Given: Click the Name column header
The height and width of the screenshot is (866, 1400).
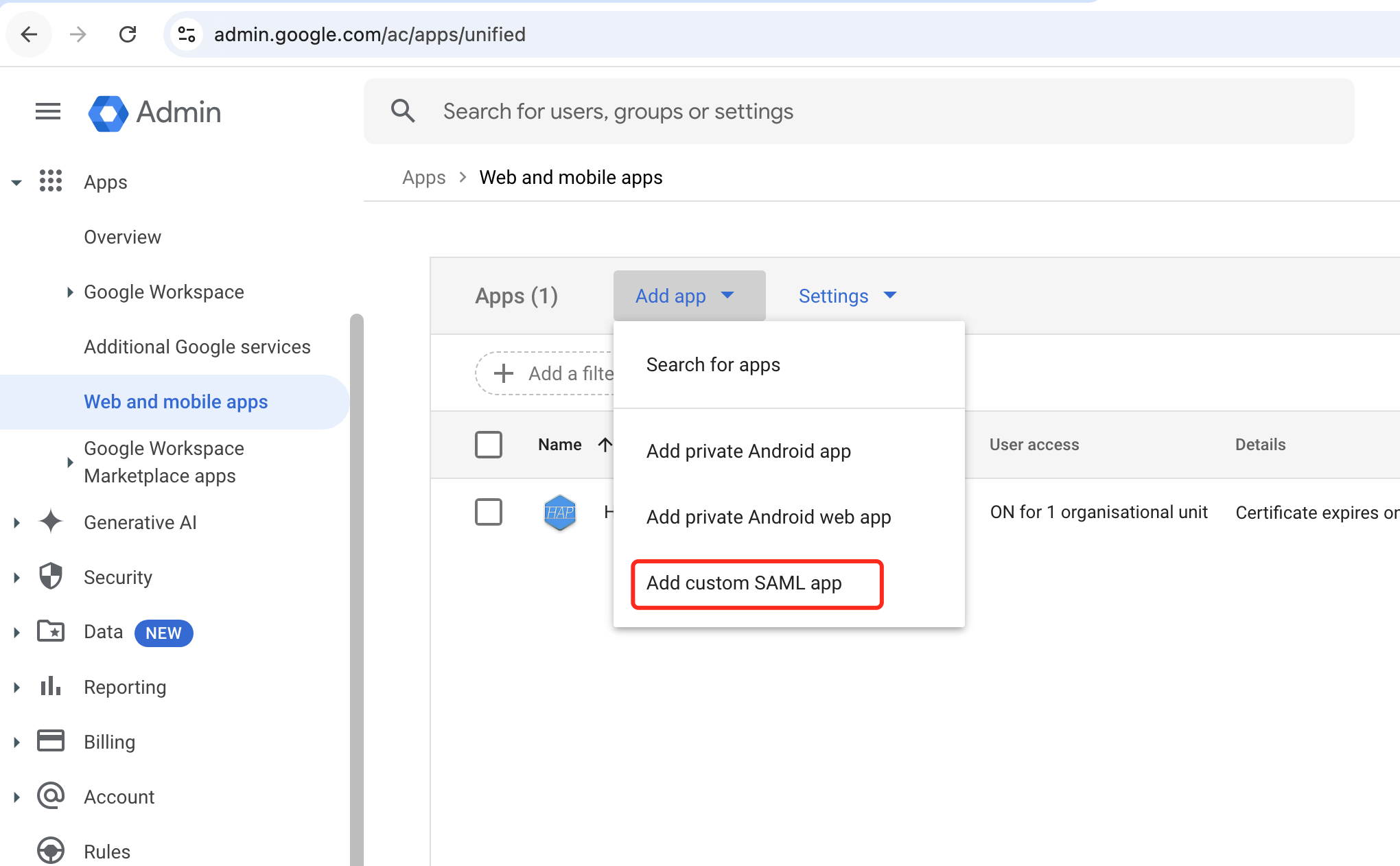Looking at the screenshot, I should tap(559, 445).
